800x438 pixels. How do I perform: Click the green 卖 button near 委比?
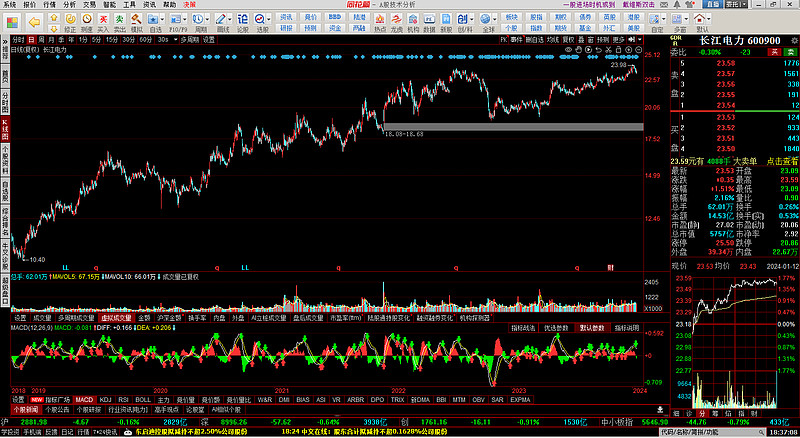(x=791, y=52)
